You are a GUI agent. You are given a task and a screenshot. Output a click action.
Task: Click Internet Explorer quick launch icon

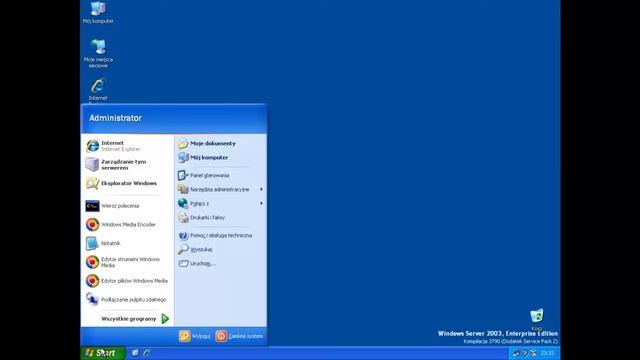point(147,353)
